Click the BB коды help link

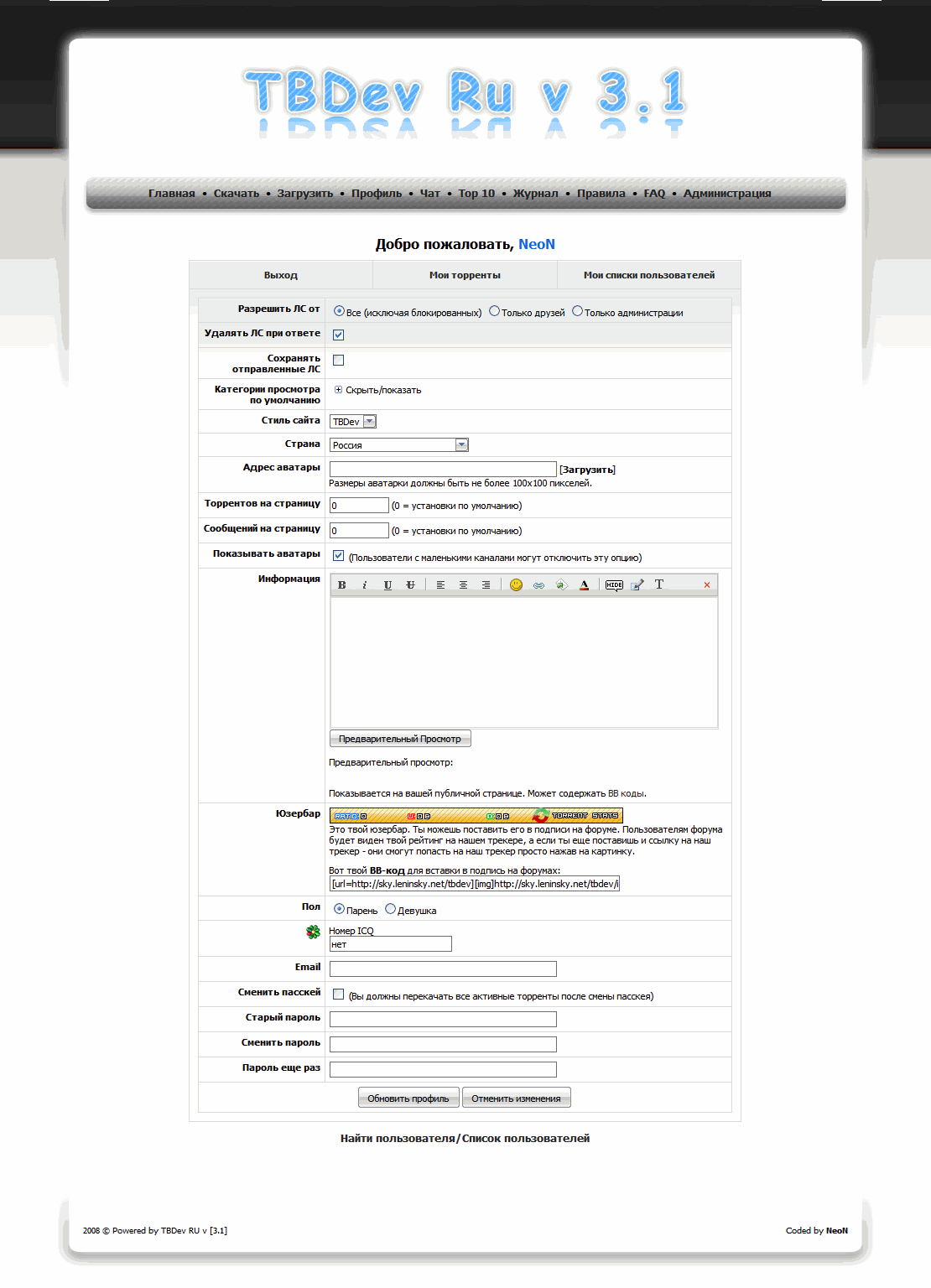[627, 793]
